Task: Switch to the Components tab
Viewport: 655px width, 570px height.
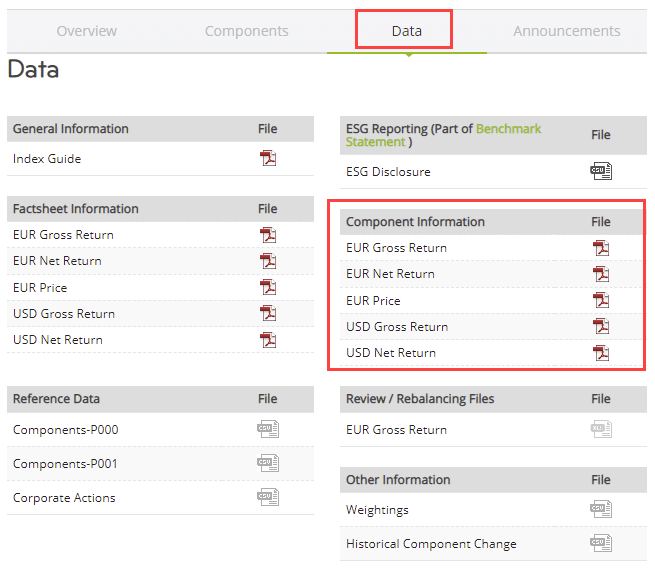Action: 246,31
